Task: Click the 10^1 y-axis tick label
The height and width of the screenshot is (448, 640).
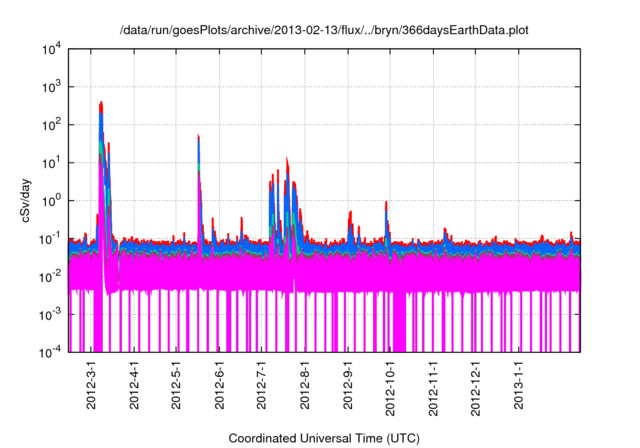Action: [52, 163]
